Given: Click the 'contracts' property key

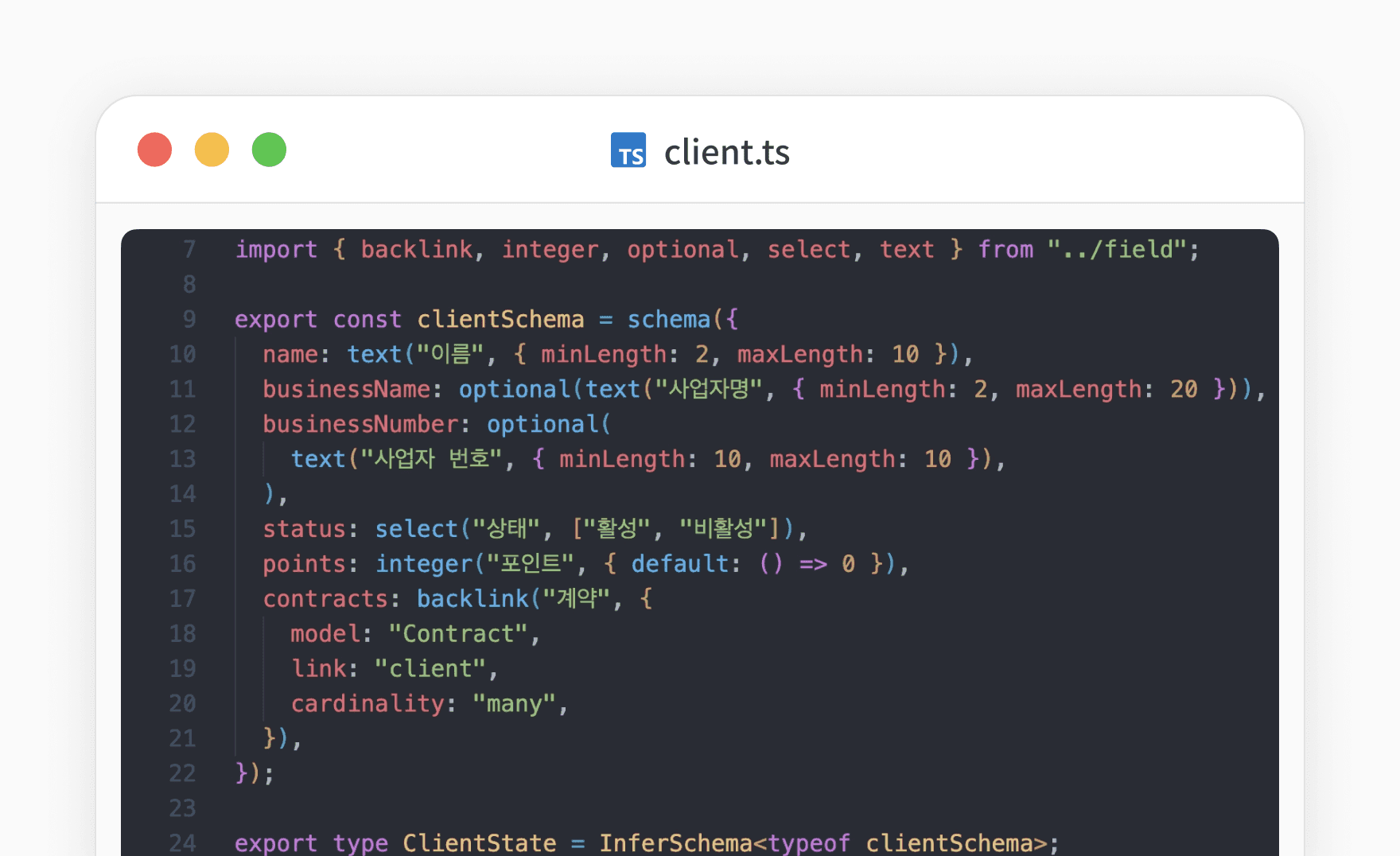Looking at the screenshot, I should (325, 600).
